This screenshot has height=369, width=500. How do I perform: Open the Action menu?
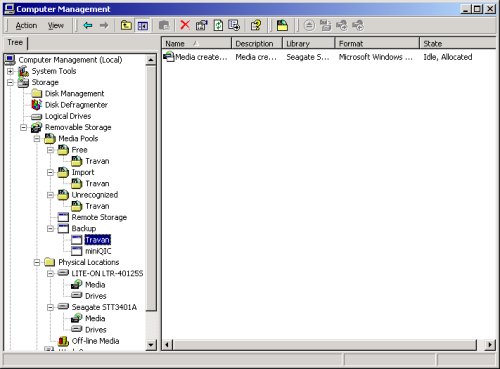pyautogui.click(x=26, y=26)
